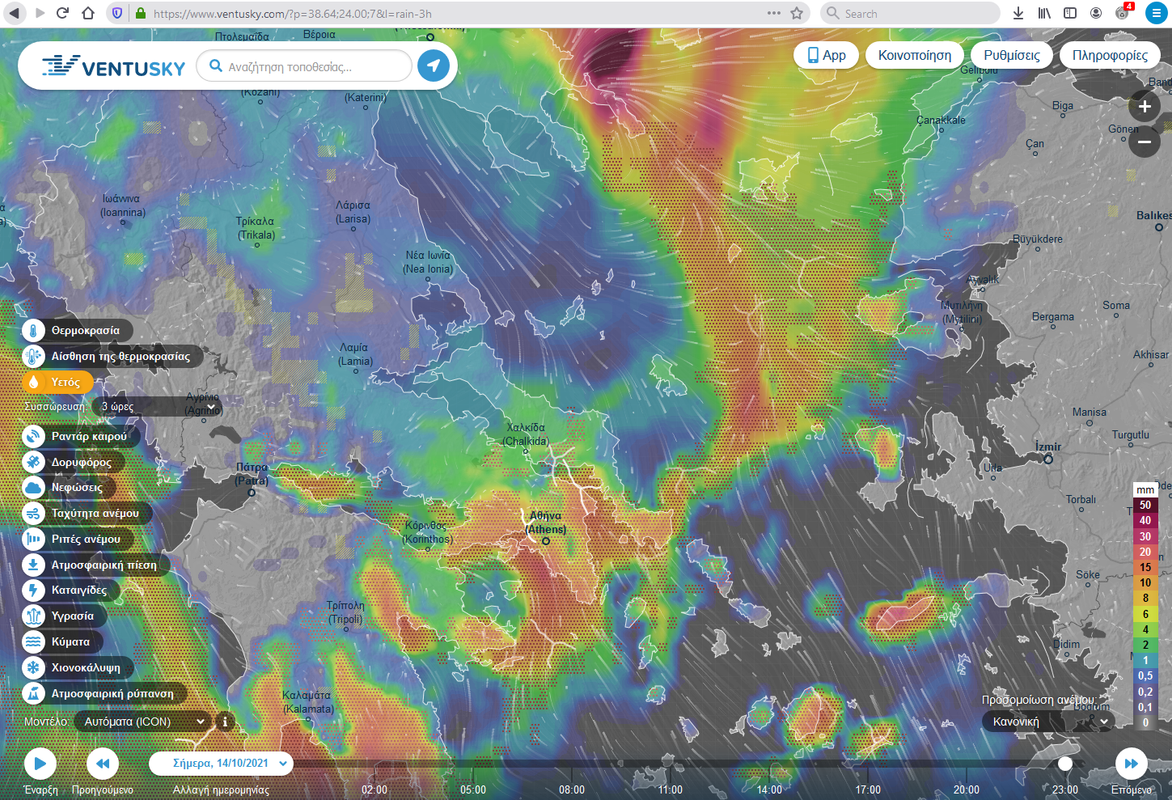
Task: Click the model info icon
Action: [225, 721]
